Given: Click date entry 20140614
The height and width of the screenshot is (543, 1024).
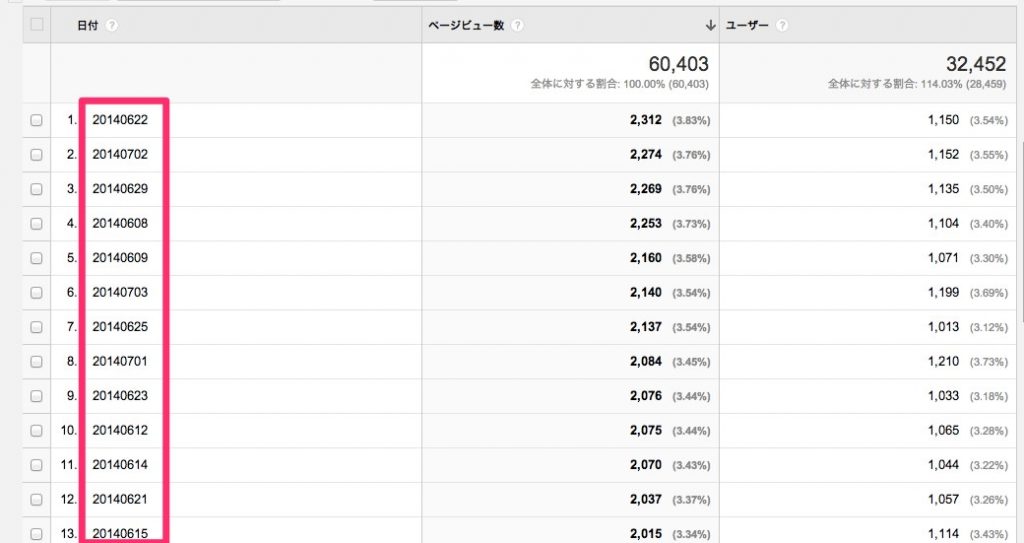Looking at the screenshot, I should [x=120, y=465].
